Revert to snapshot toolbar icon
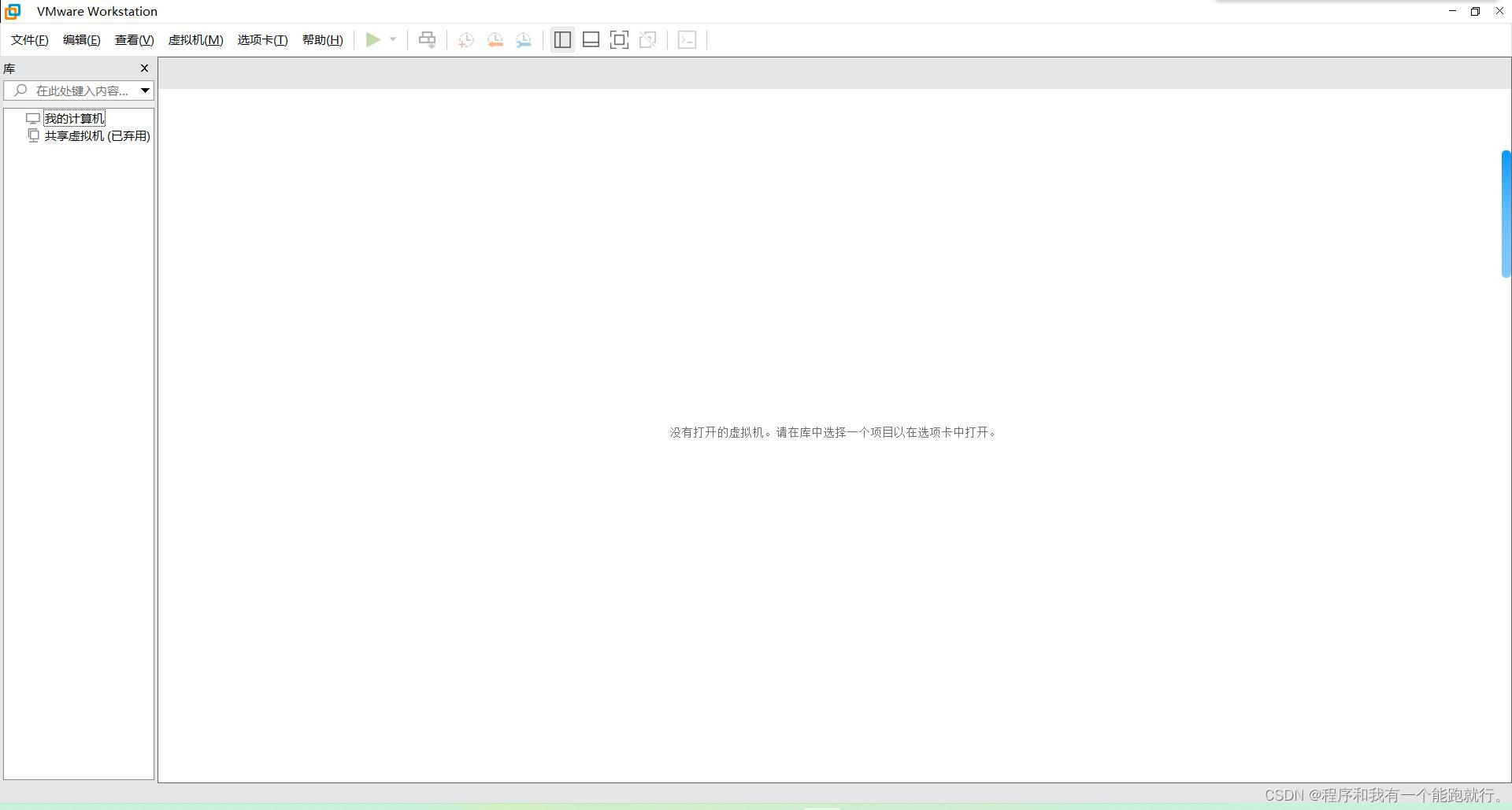 click(x=495, y=40)
